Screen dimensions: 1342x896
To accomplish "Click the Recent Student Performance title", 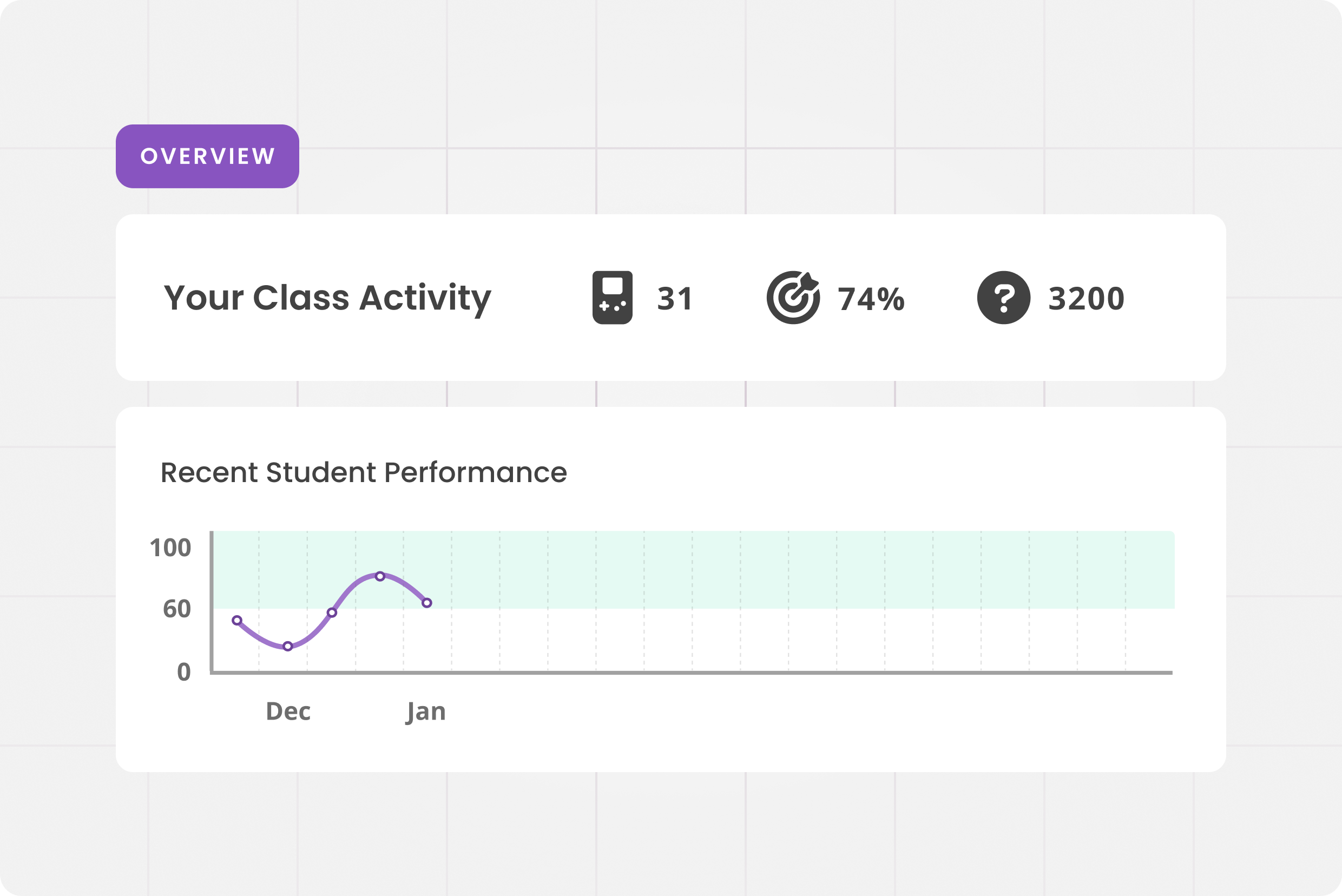I will click(x=364, y=472).
